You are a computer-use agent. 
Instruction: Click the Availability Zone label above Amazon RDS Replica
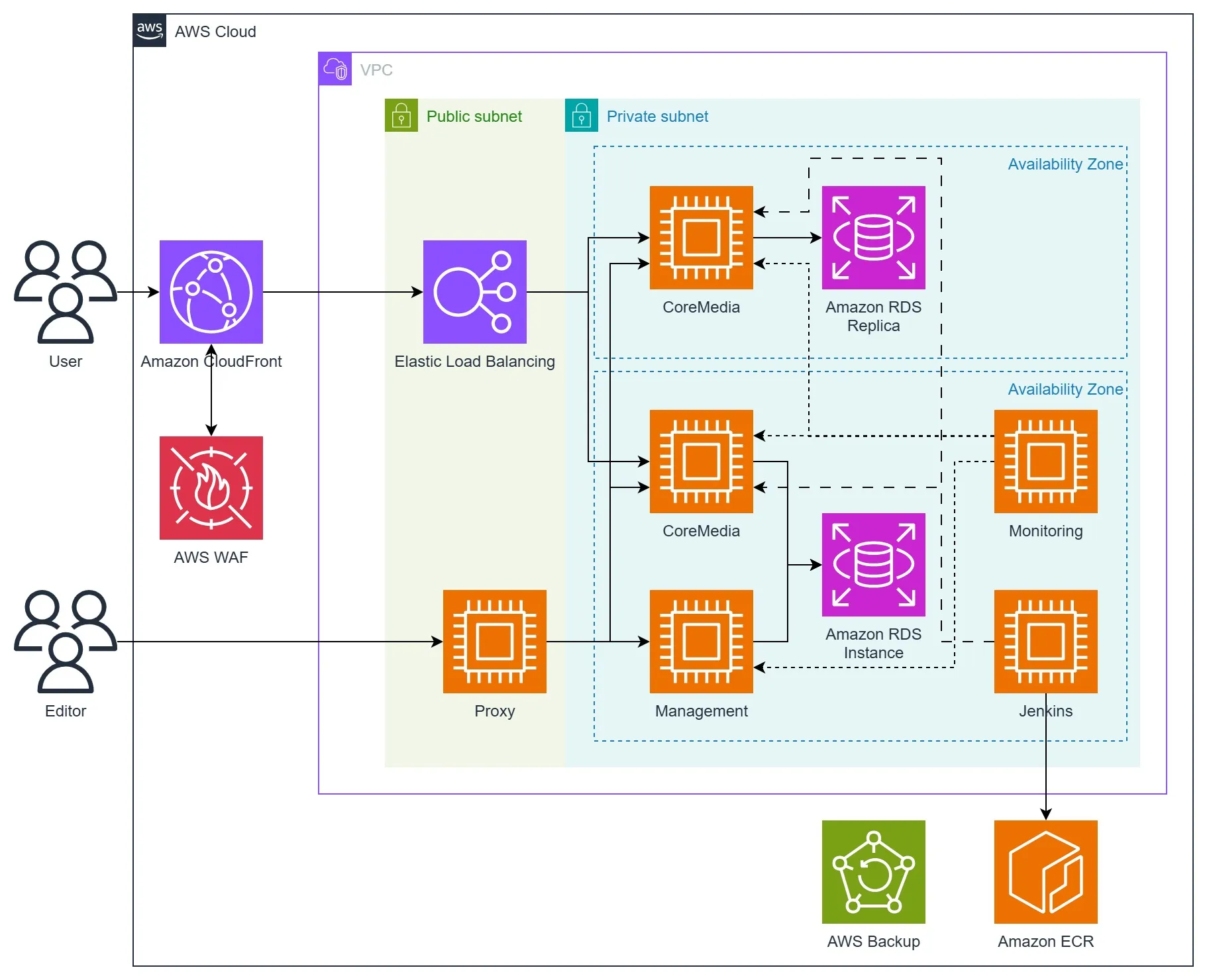tap(1066, 164)
